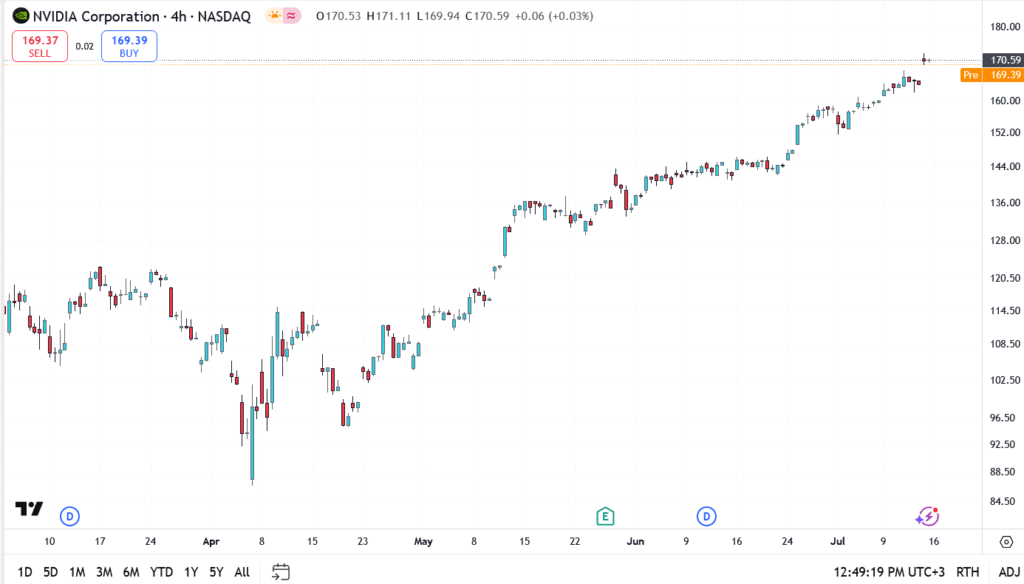Viewport: 1024px width, 584px height.
Task: Click the purple lightning event icon
Action: (927, 516)
